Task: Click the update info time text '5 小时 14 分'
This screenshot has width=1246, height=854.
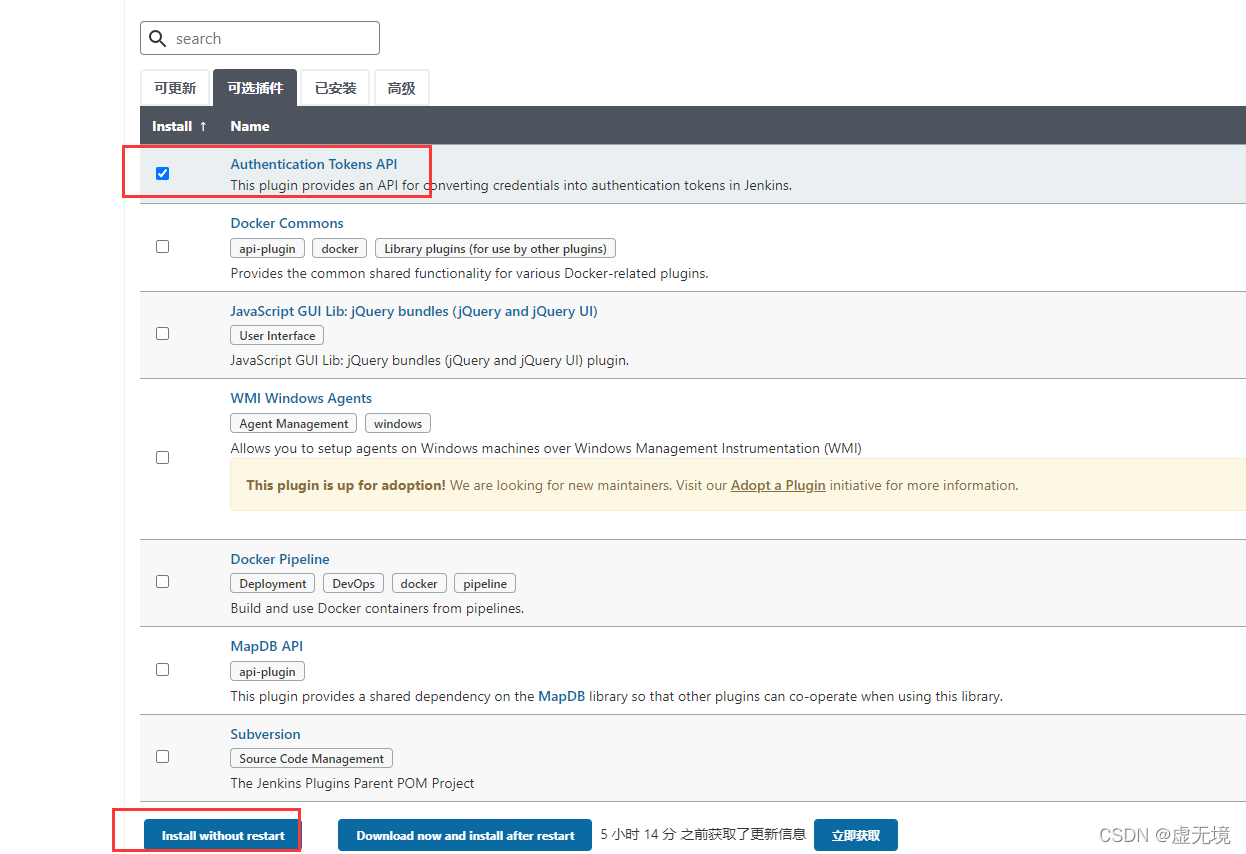Action: coord(638,834)
